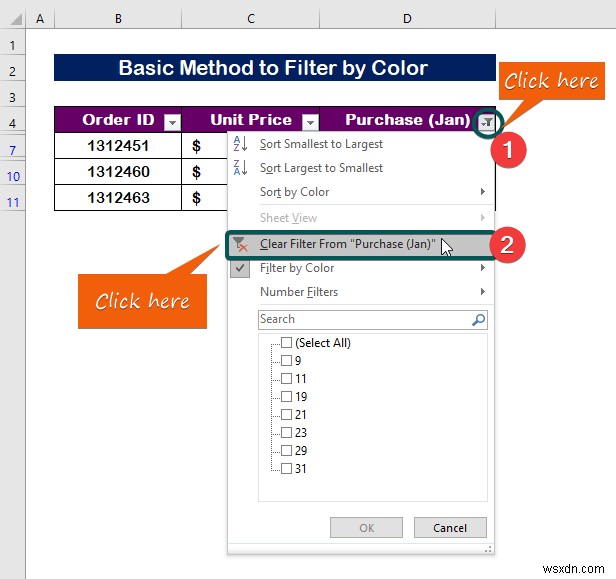616x579 pixels.
Task: Click the Select All corner triangle
Action: point(15,19)
